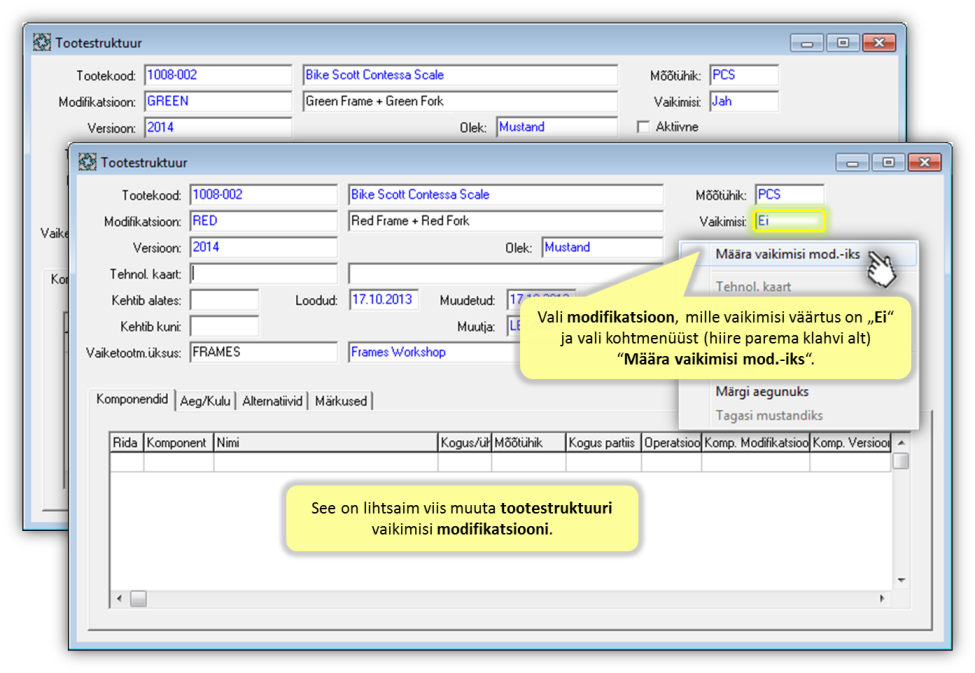975x673 pixels.
Task: Click the 'Red Frame + Red Fork' description field
Action: pyautogui.click(x=506, y=221)
